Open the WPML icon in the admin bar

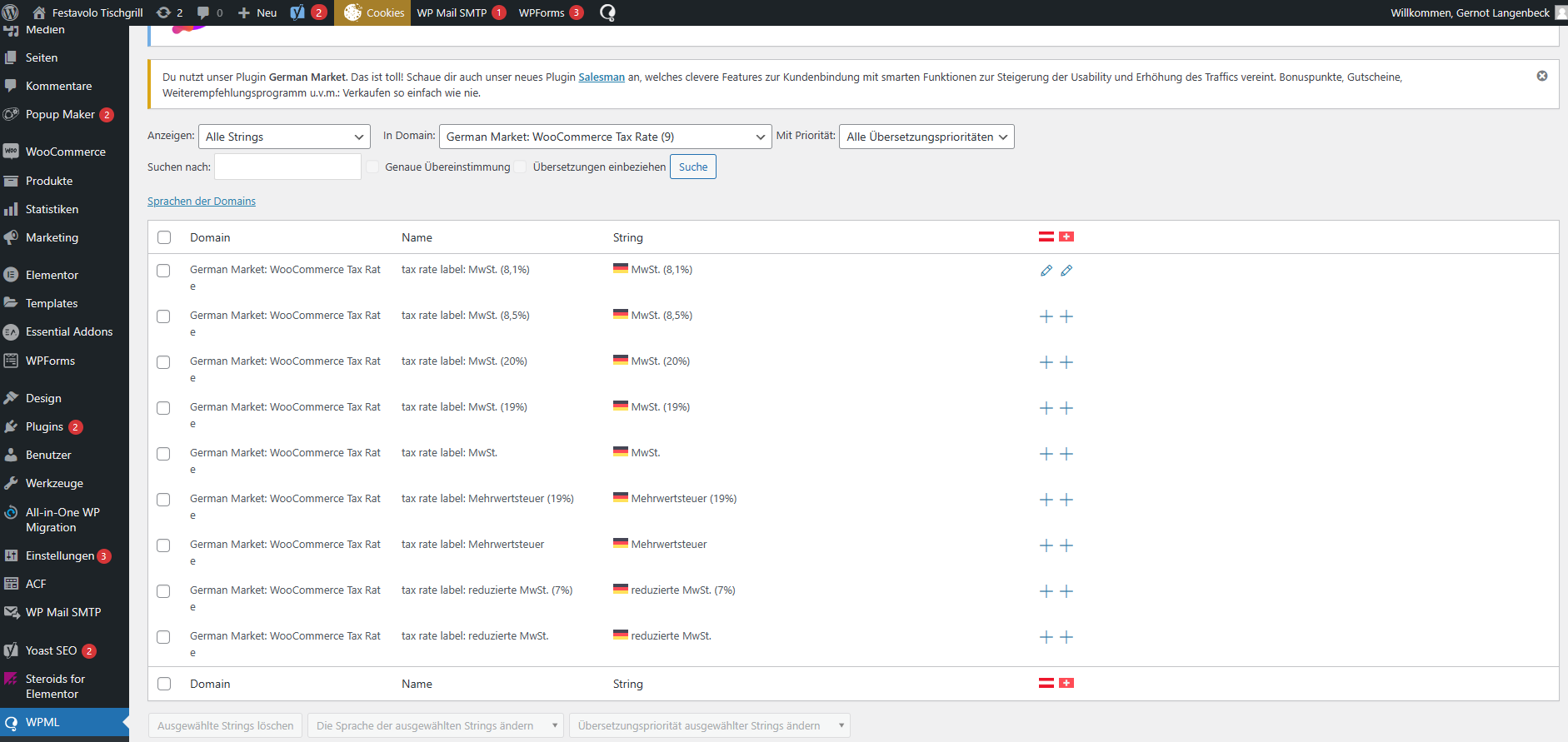tap(607, 12)
